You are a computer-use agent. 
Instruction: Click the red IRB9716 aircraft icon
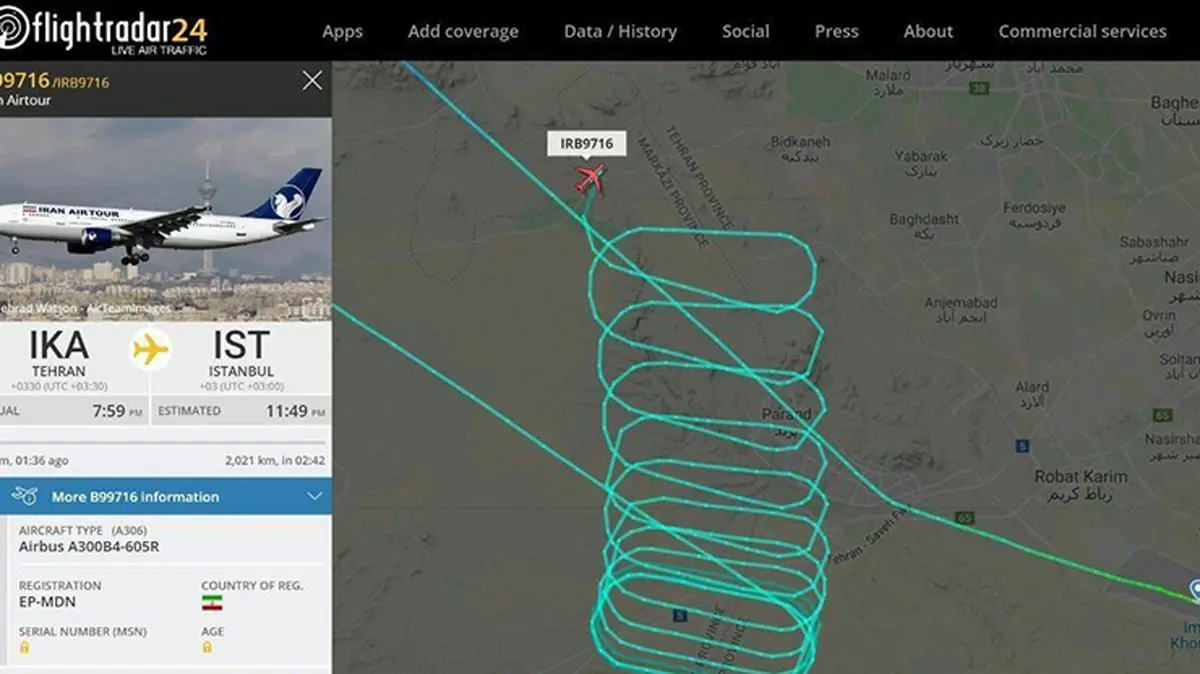click(590, 179)
